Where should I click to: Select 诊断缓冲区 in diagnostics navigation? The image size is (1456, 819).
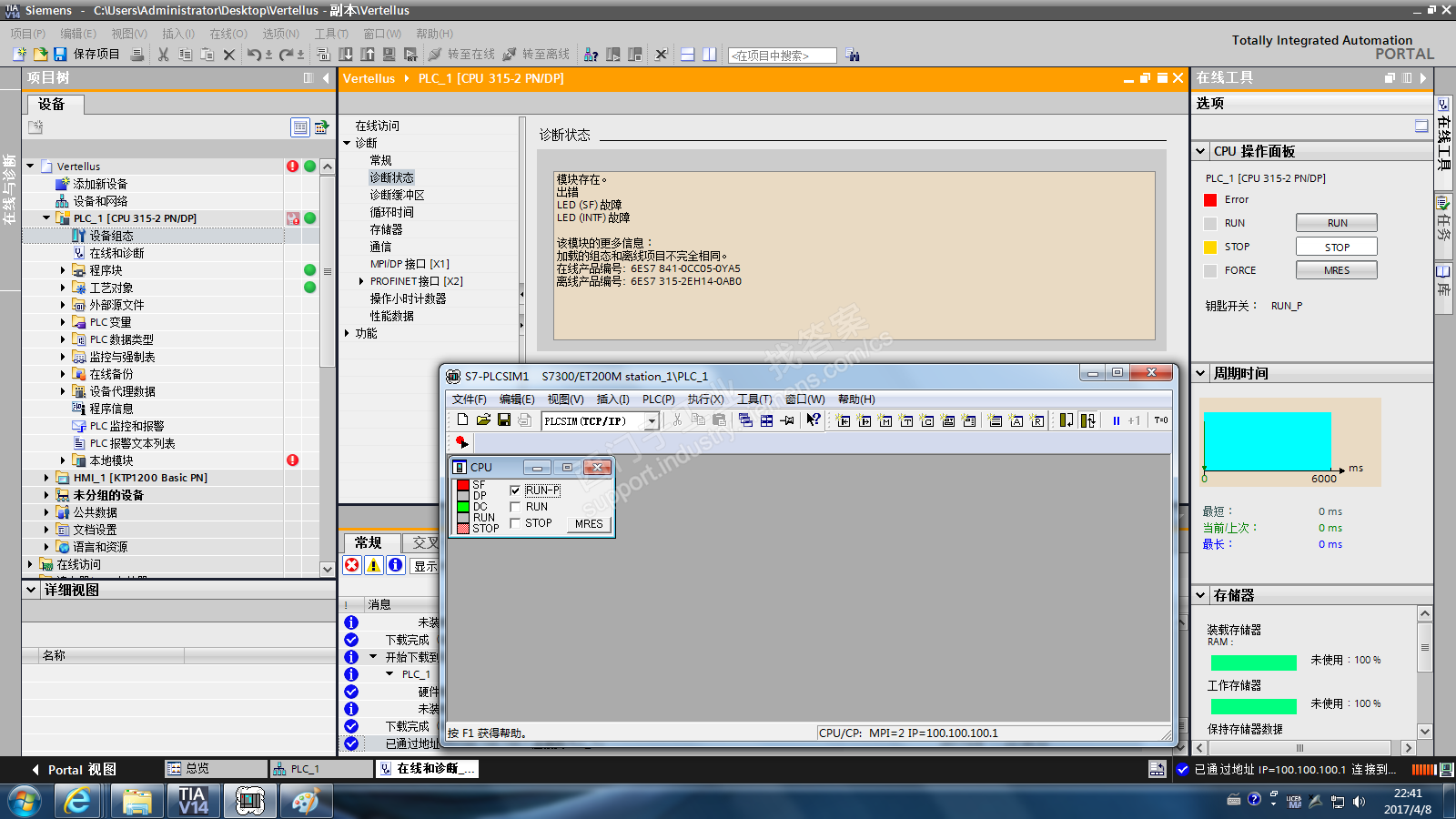(x=397, y=195)
